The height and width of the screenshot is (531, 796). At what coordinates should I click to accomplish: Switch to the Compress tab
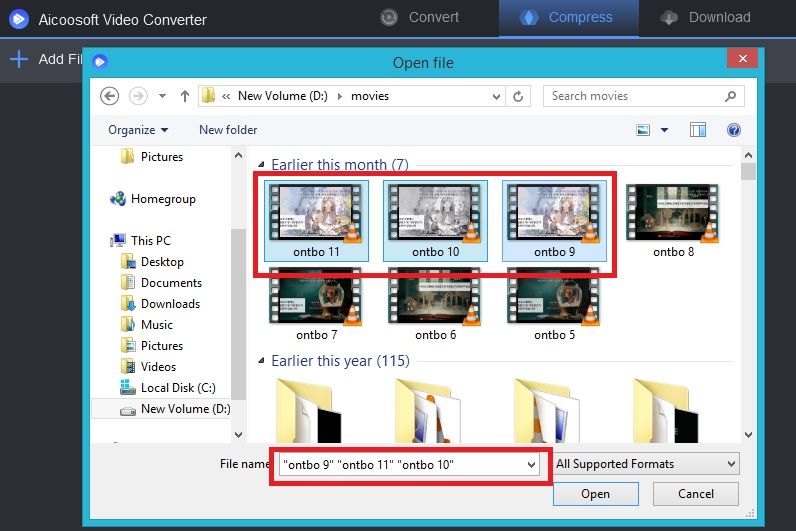click(567, 17)
